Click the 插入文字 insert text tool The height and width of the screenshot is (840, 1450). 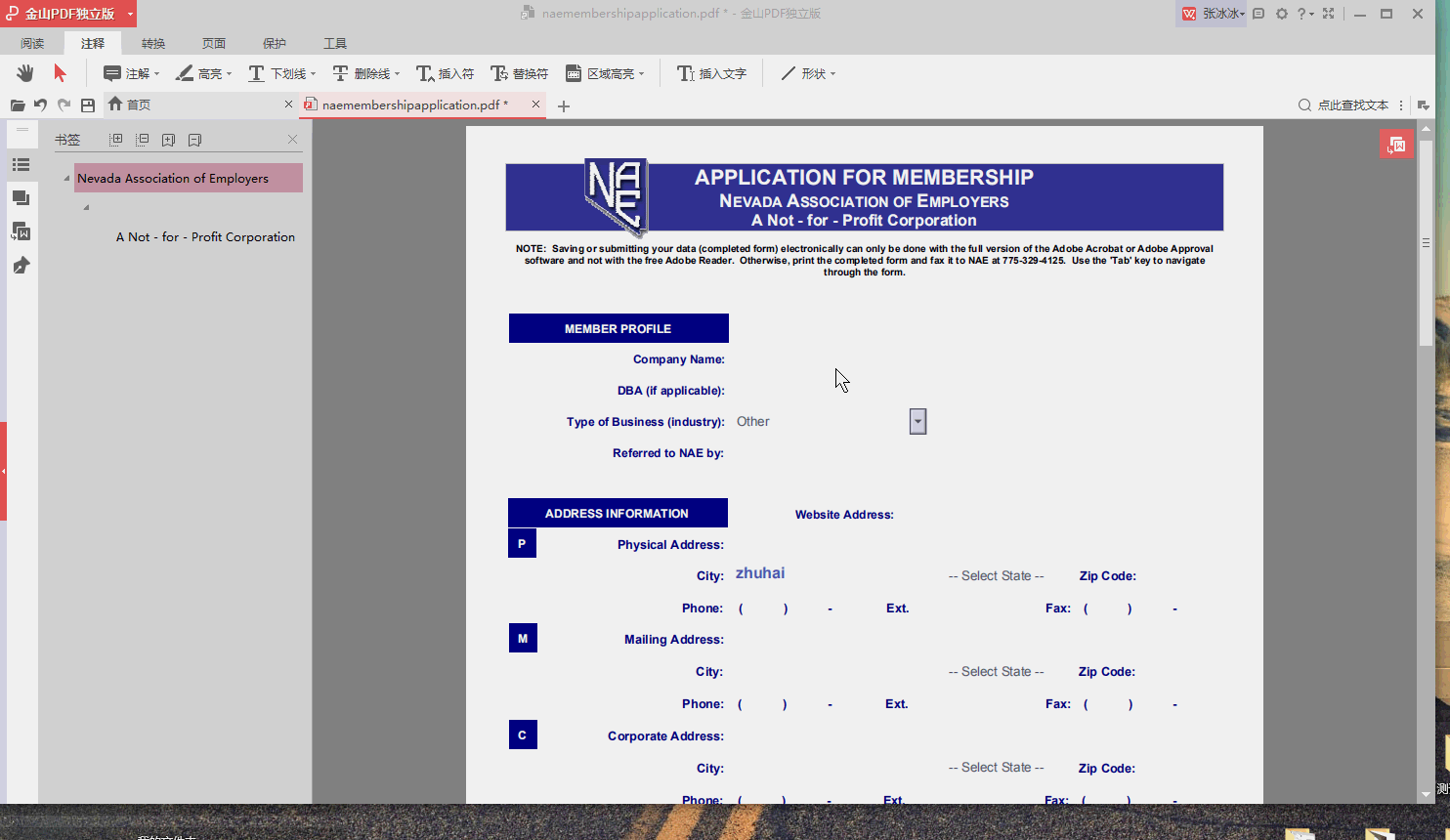711,73
